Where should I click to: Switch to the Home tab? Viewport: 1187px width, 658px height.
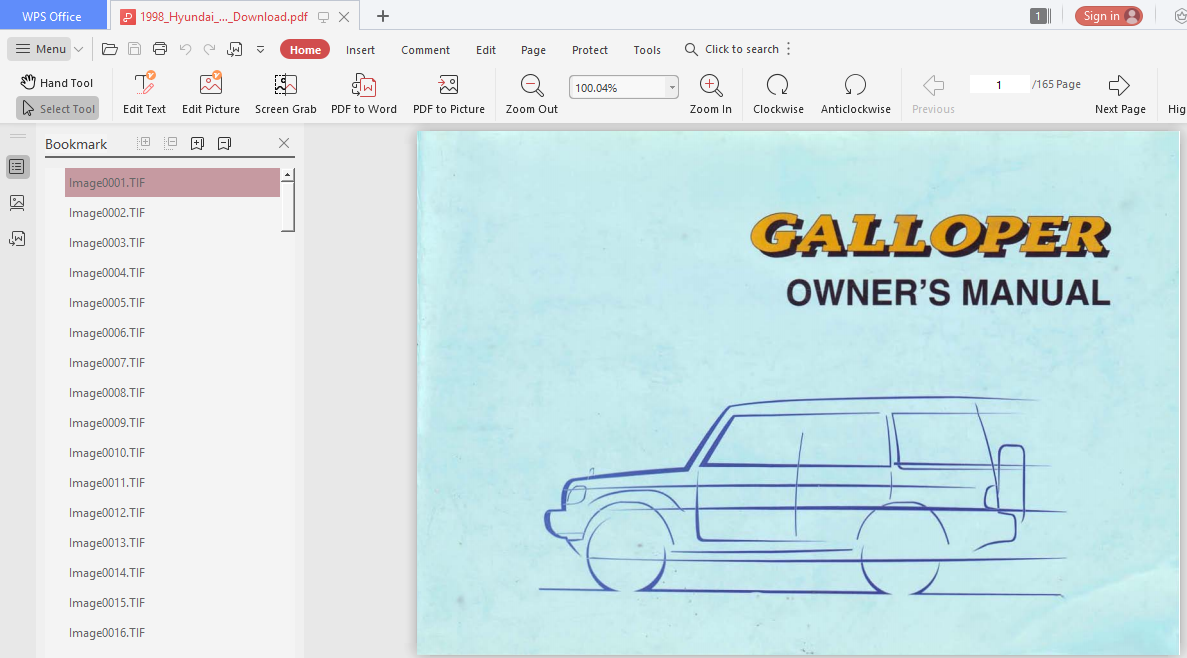click(305, 50)
